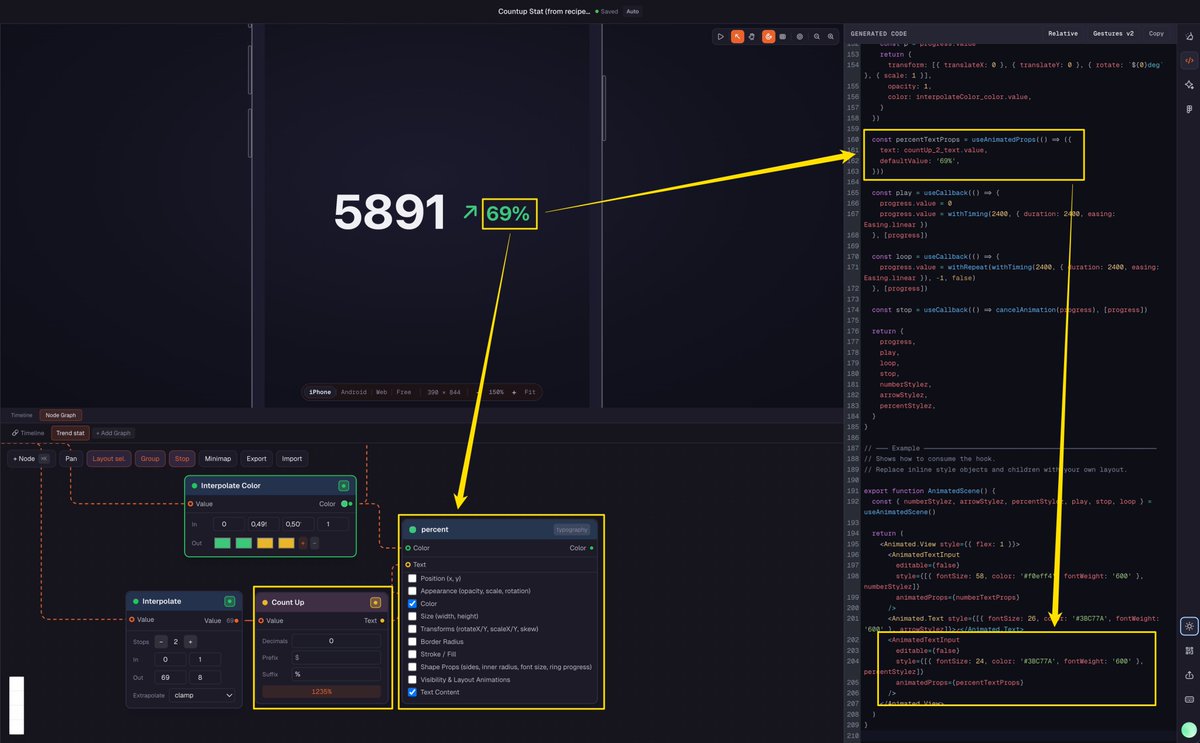
Task: Click the second green Out color swatch
Action: (x=243, y=543)
